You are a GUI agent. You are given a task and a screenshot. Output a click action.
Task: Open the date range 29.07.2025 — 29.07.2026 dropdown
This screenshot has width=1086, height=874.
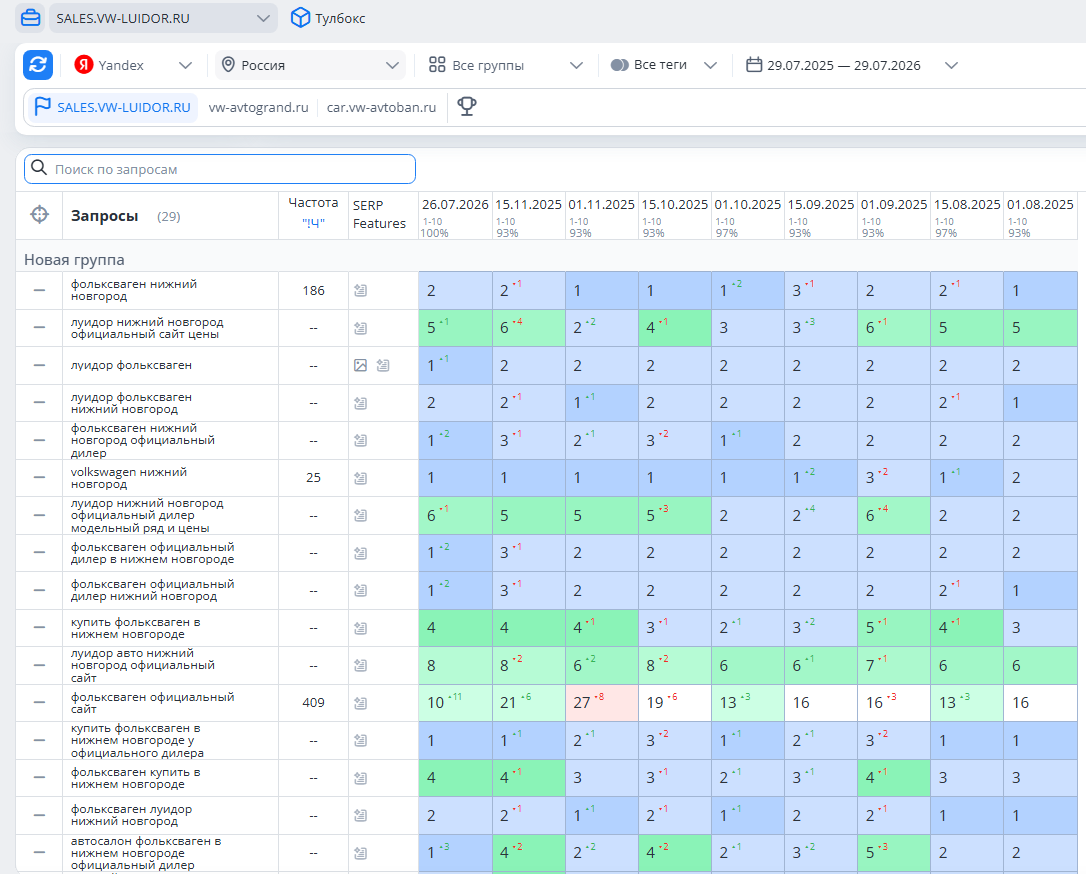[952, 65]
